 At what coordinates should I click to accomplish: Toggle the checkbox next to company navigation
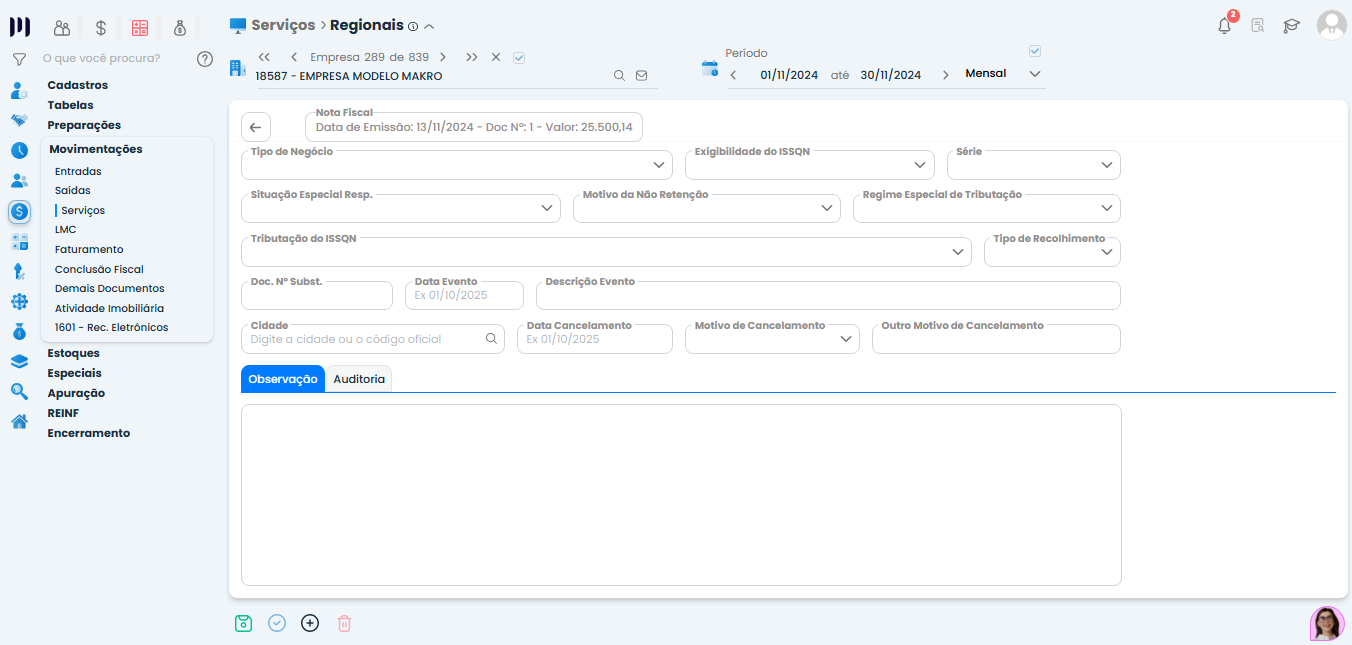point(519,58)
